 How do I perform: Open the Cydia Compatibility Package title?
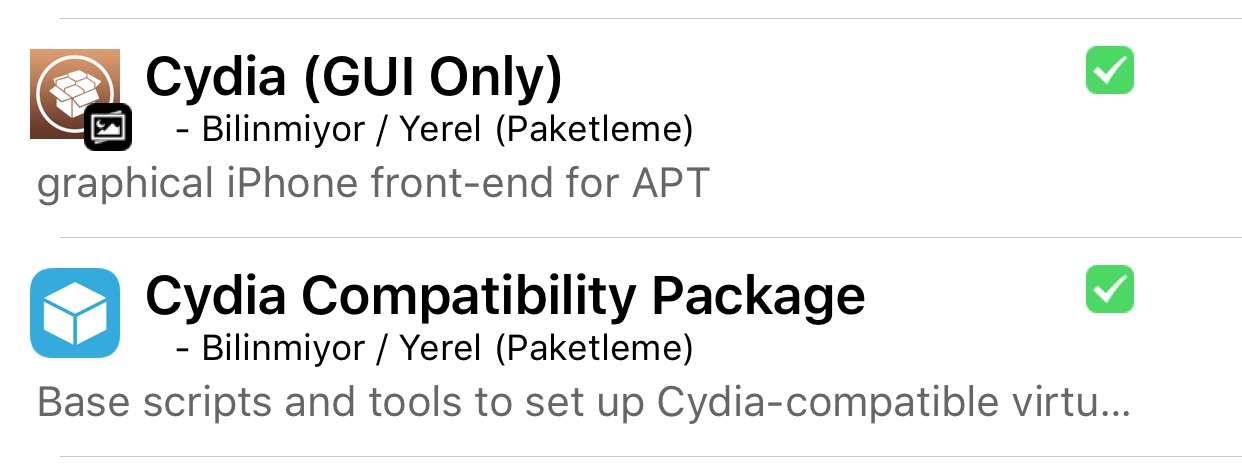tap(505, 296)
